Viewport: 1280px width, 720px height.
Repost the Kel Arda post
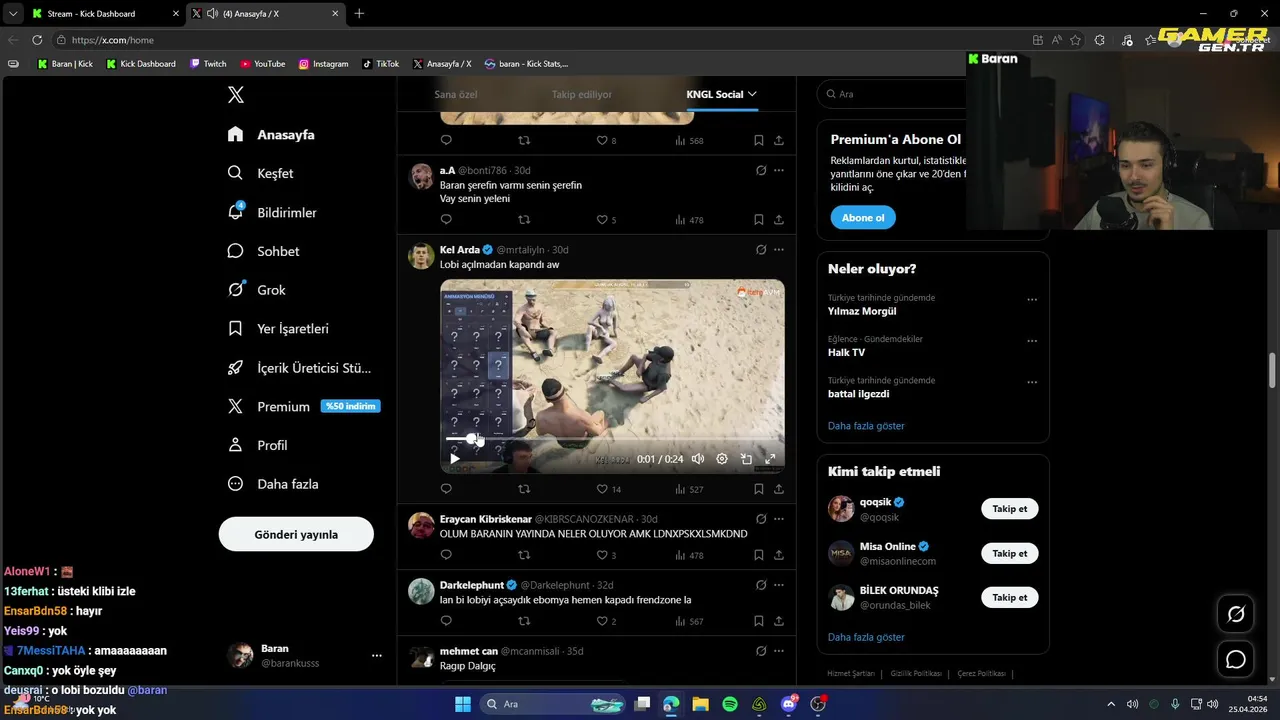pyautogui.click(x=524, y=489)
